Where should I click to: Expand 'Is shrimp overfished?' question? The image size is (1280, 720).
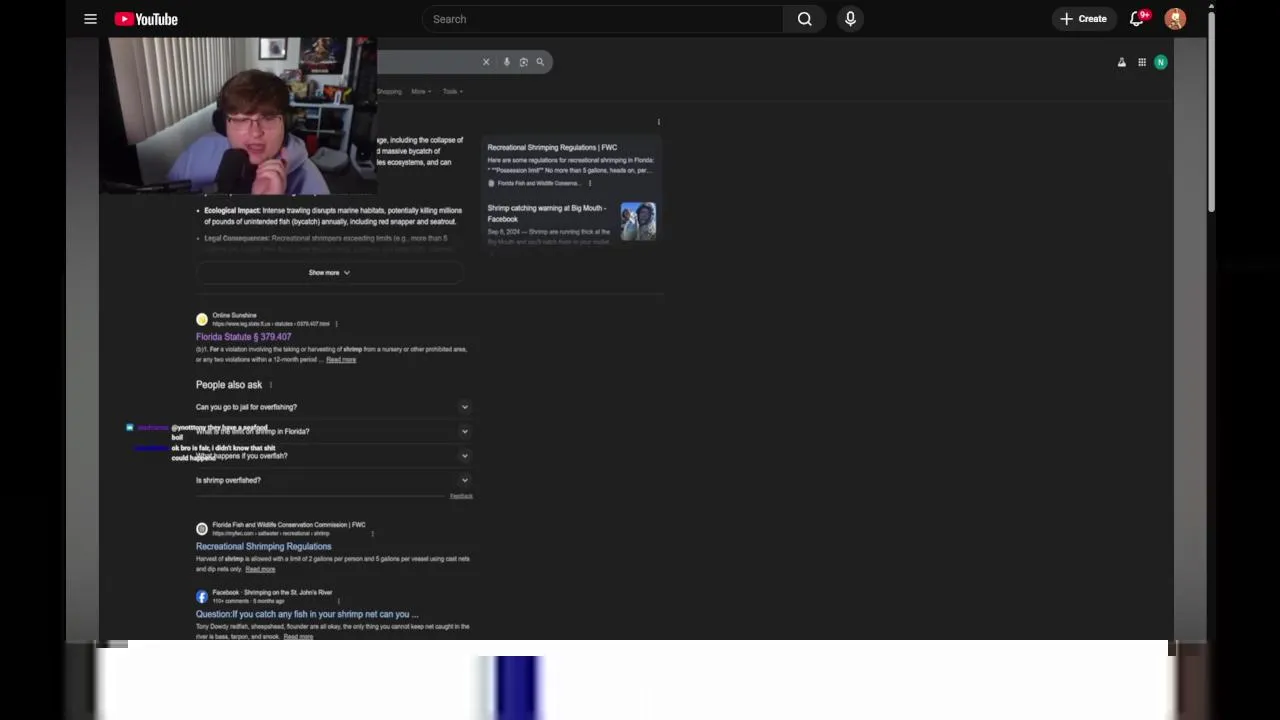coord(332,480)
